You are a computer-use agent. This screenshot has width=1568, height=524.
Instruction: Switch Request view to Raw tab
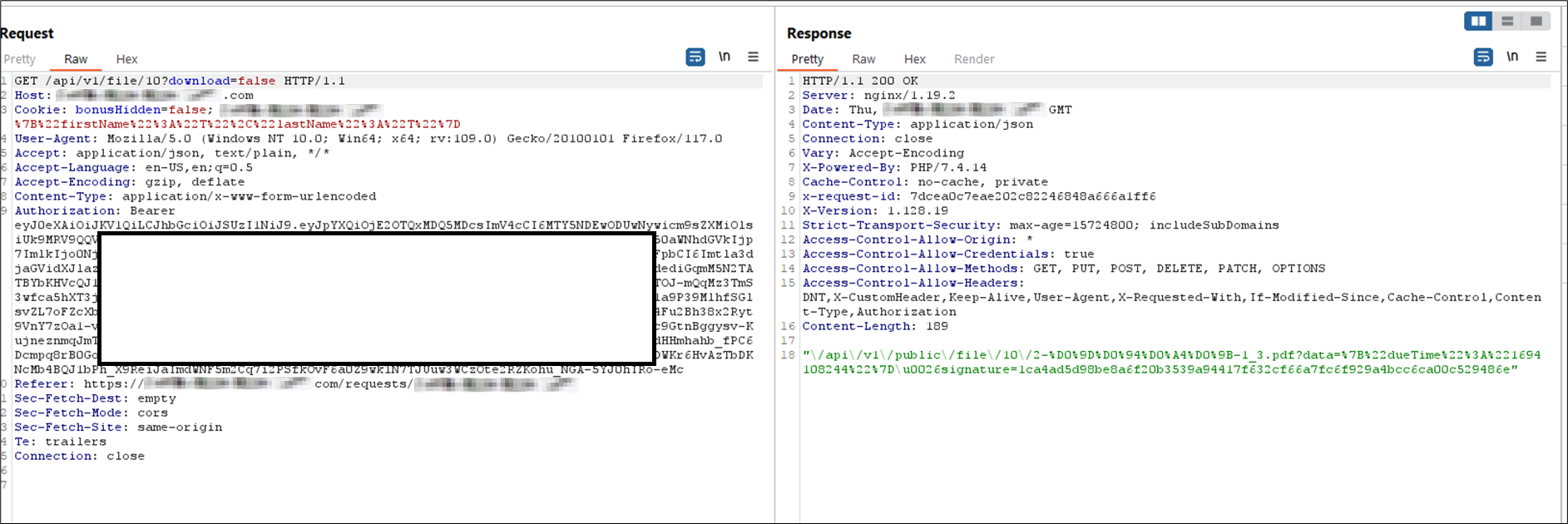click(x=76, y=59)
